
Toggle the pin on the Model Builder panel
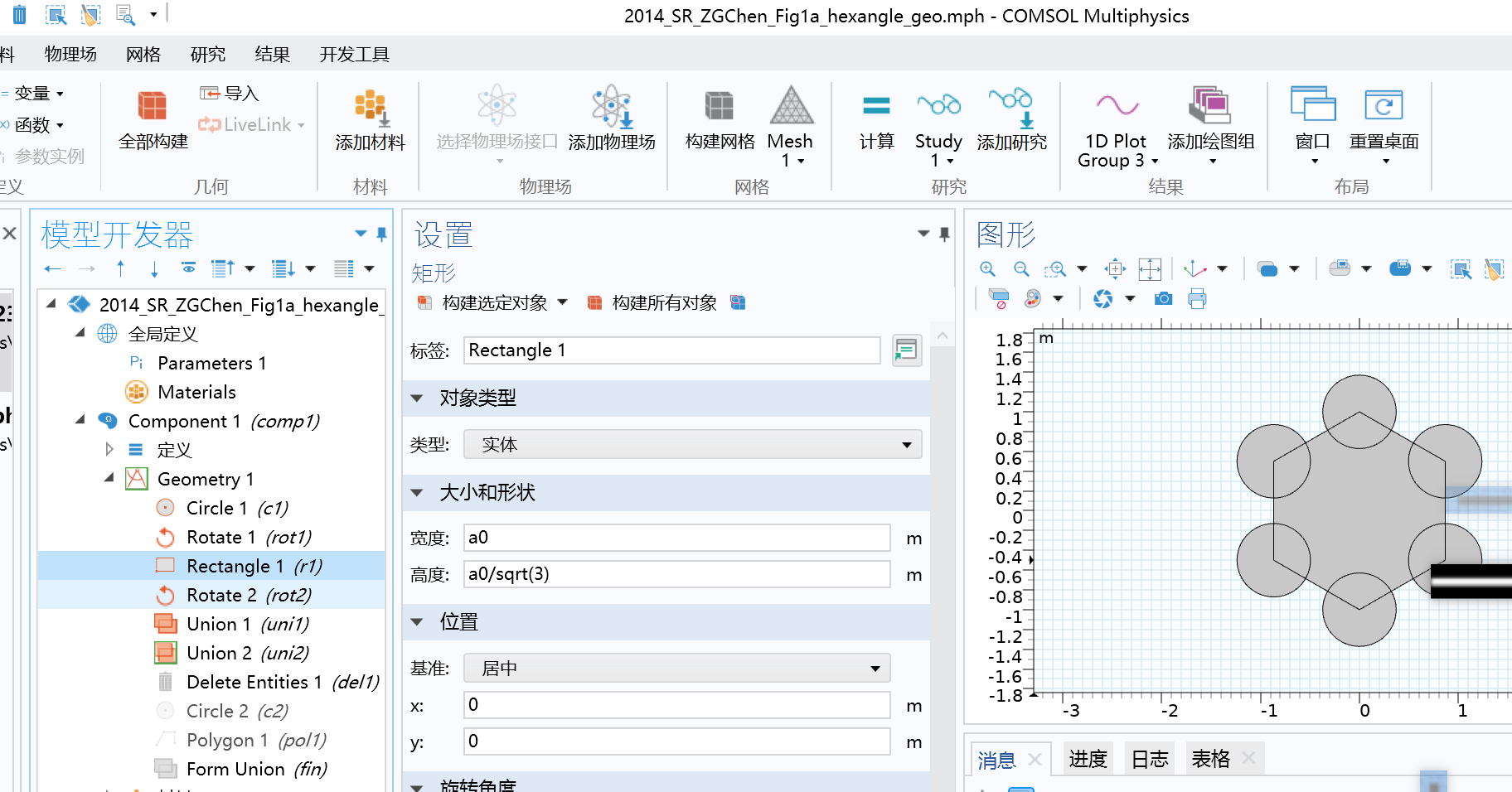pos(381,234)
